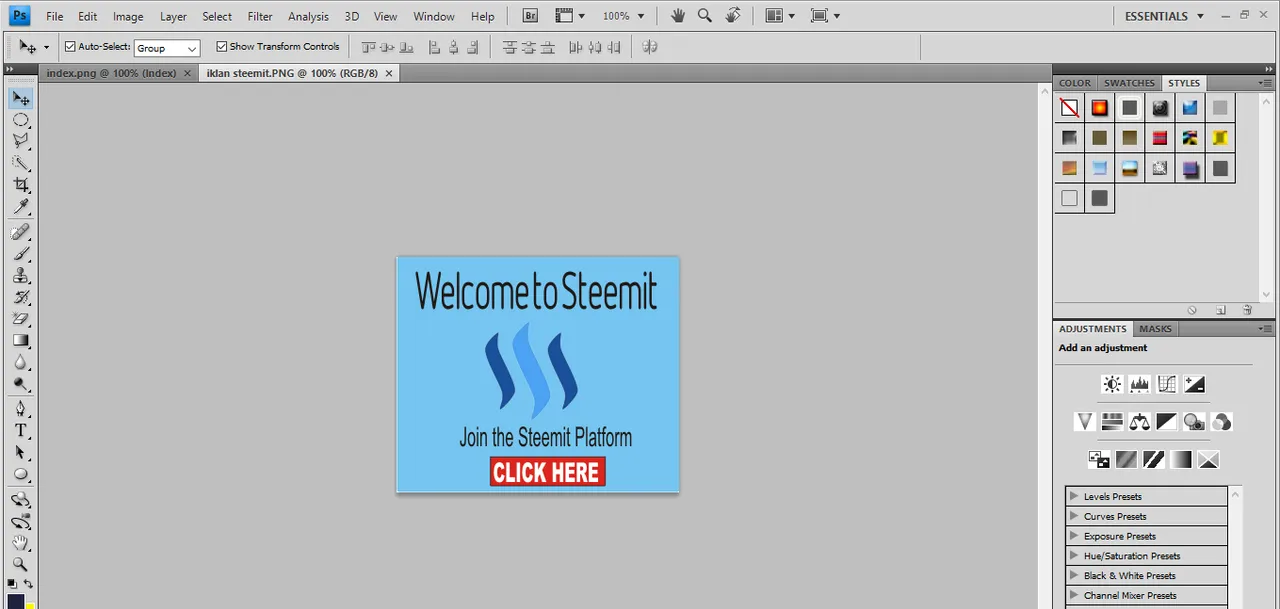This screenshot has width=1280, height=609.
Task: Add a Curves adjustment layer
Action: (x=1166, y=384)
